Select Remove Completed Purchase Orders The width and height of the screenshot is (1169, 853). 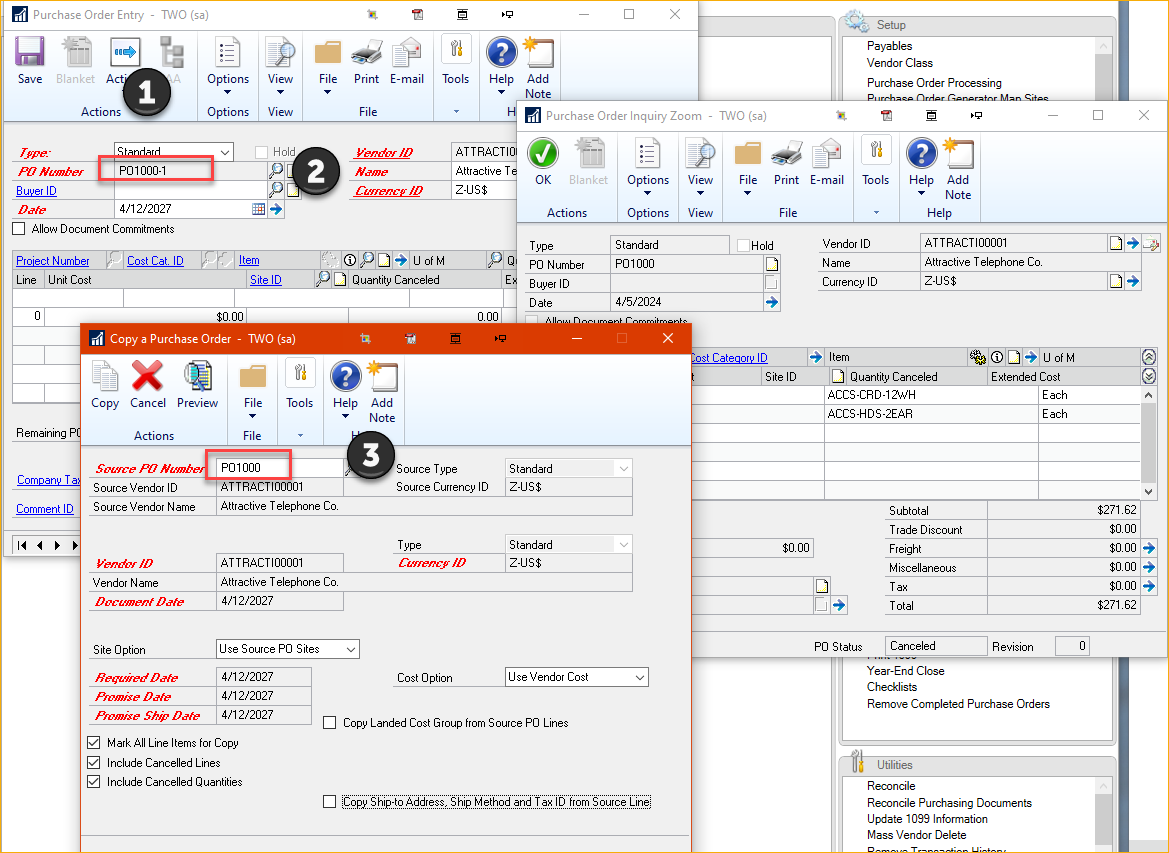(958, 704)
